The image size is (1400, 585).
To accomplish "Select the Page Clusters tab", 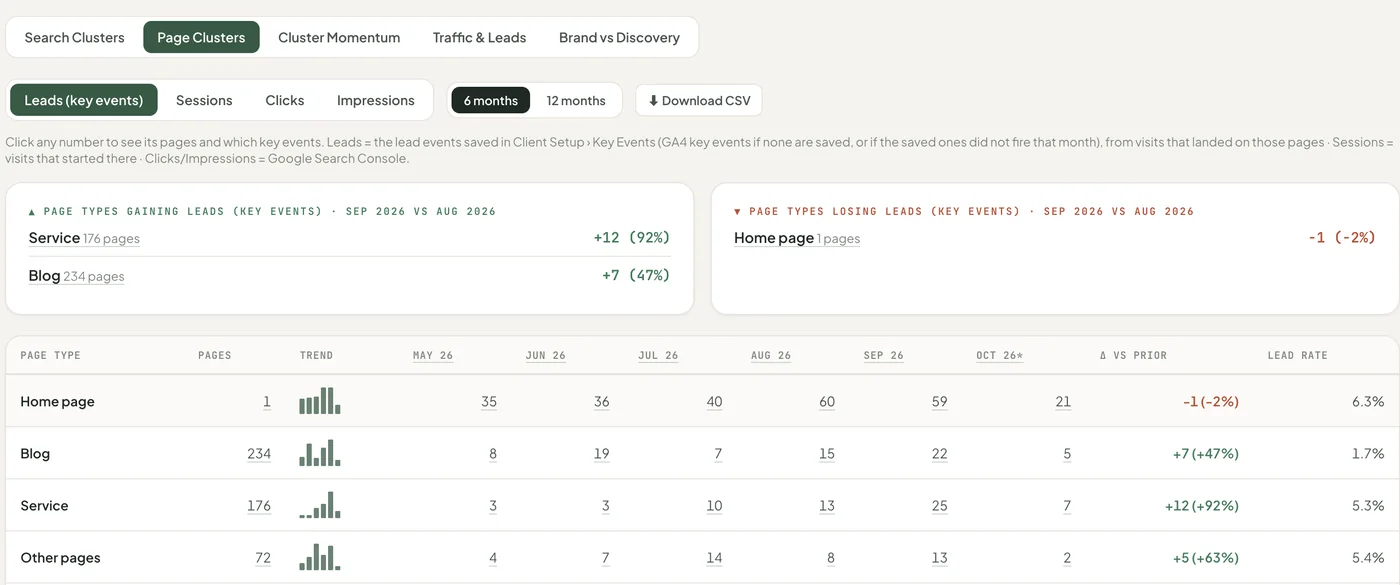I will point(201,37).
